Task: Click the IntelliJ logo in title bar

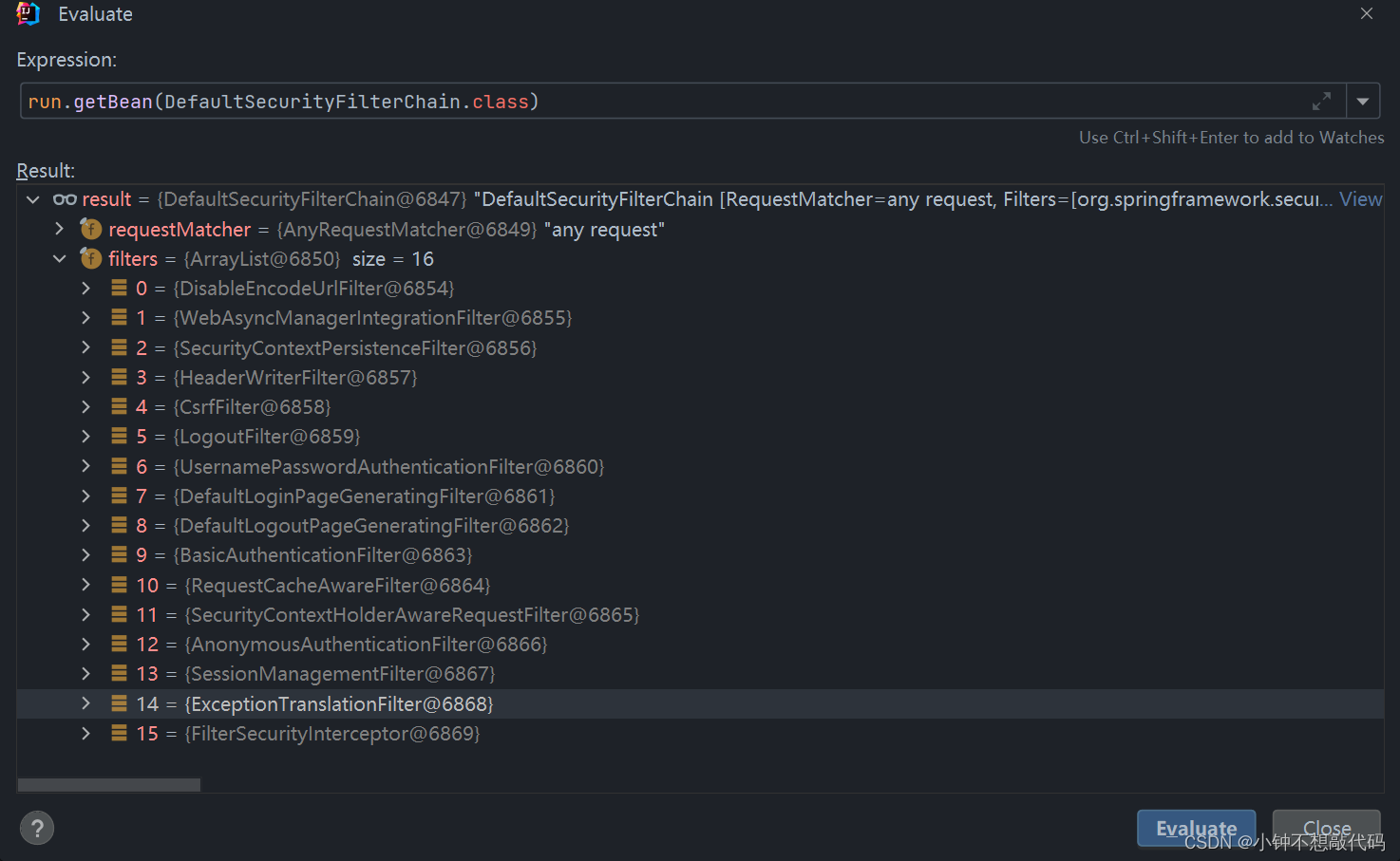Action: tap(28, 14)
